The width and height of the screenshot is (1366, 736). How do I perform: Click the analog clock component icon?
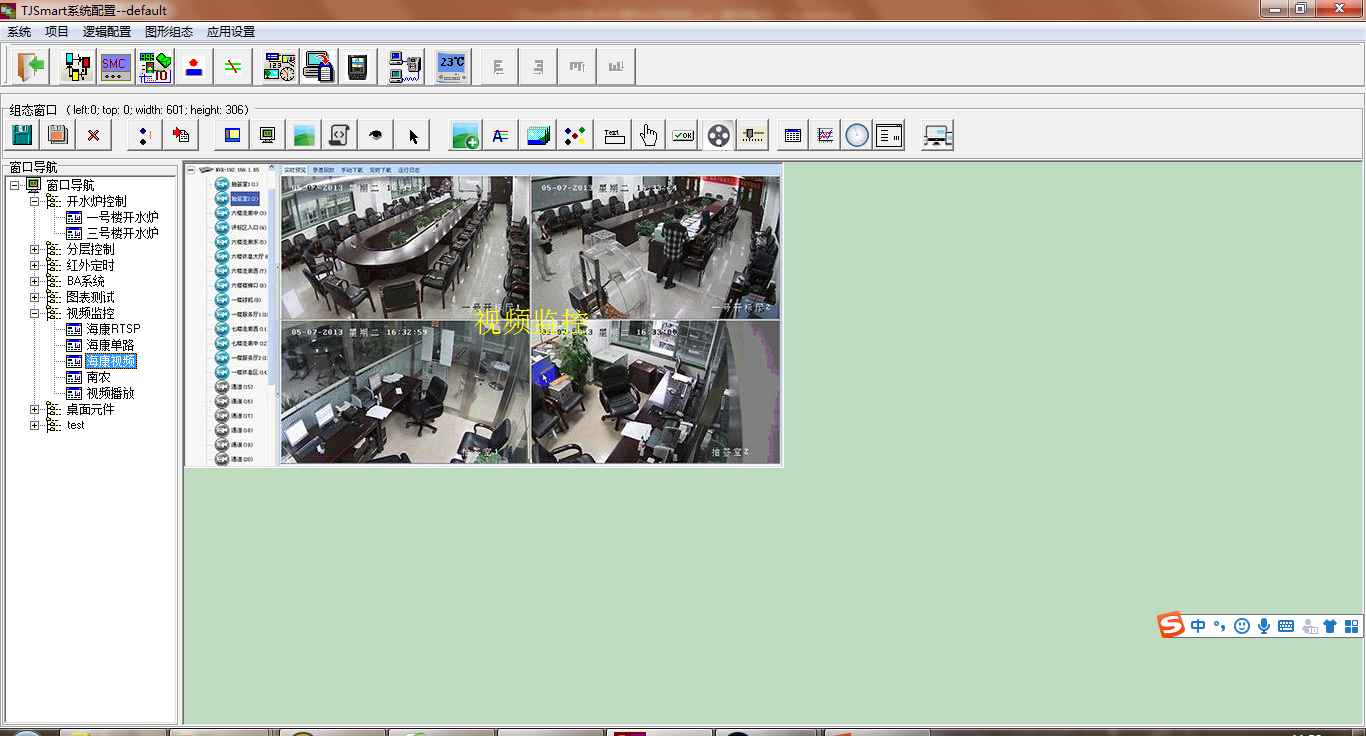[x=857, y=135]
